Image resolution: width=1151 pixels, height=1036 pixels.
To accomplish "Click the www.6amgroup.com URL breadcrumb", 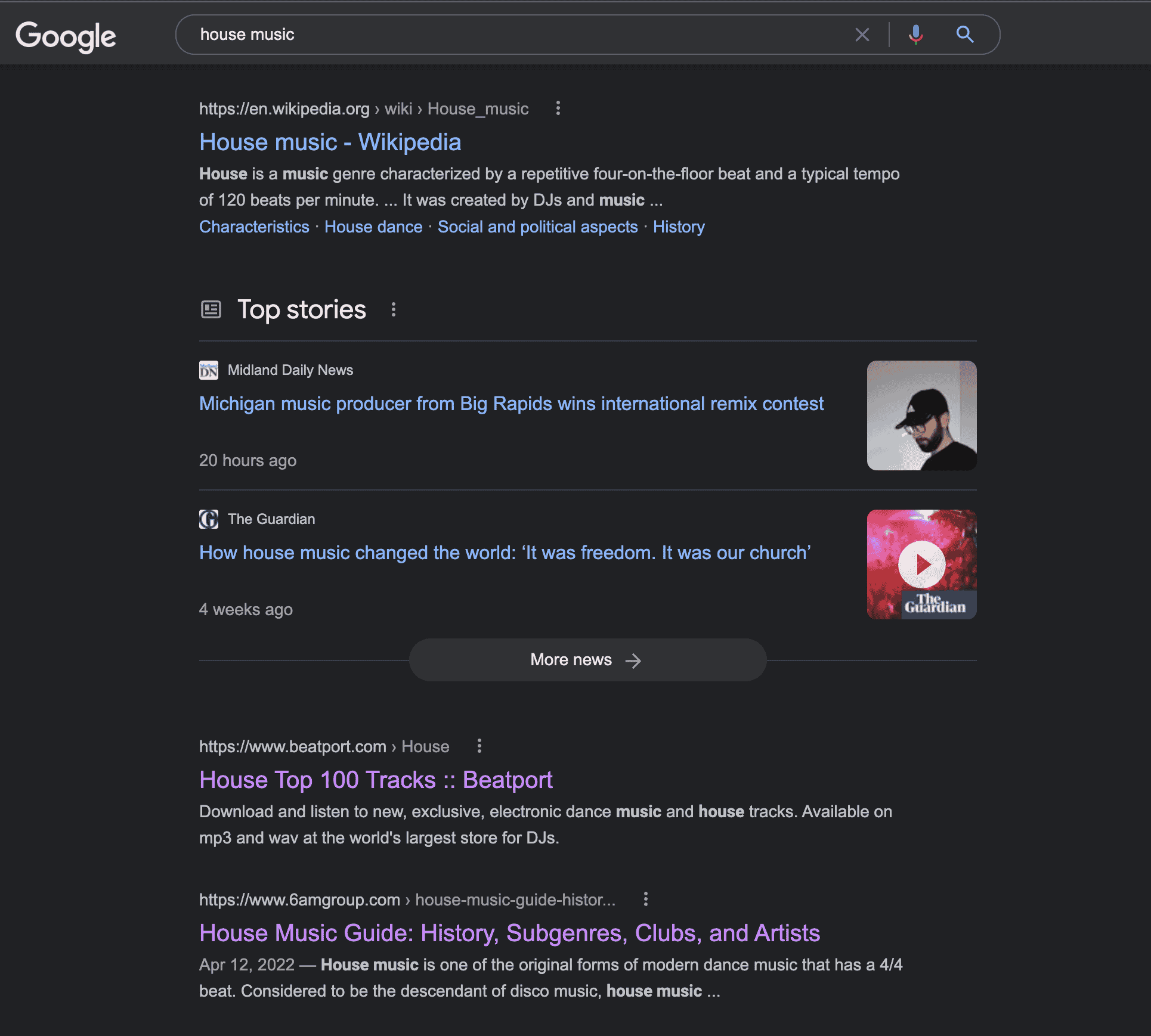I will point(407,899).
